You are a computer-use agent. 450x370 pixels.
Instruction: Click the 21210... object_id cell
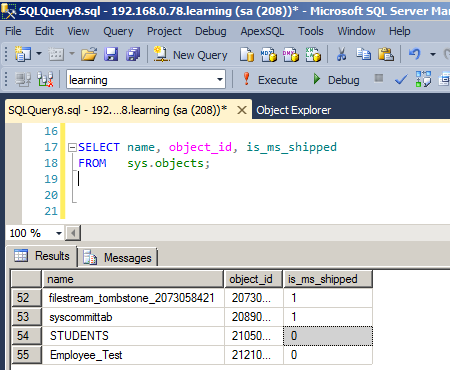253,355
